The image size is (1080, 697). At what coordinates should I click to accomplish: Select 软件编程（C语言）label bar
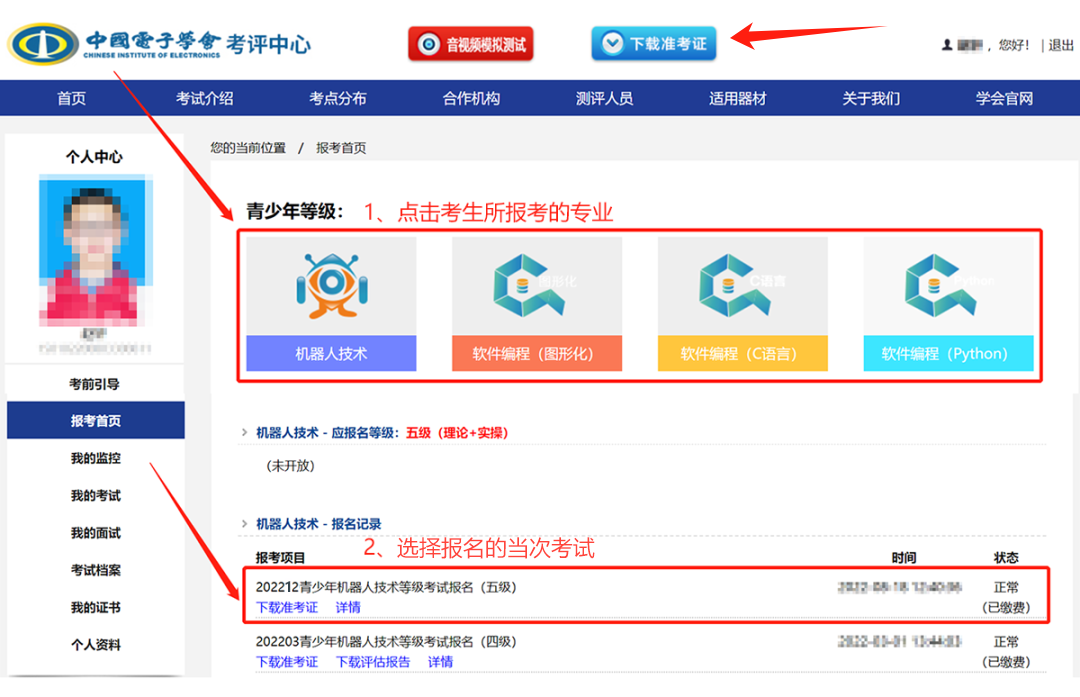point(742,353)
